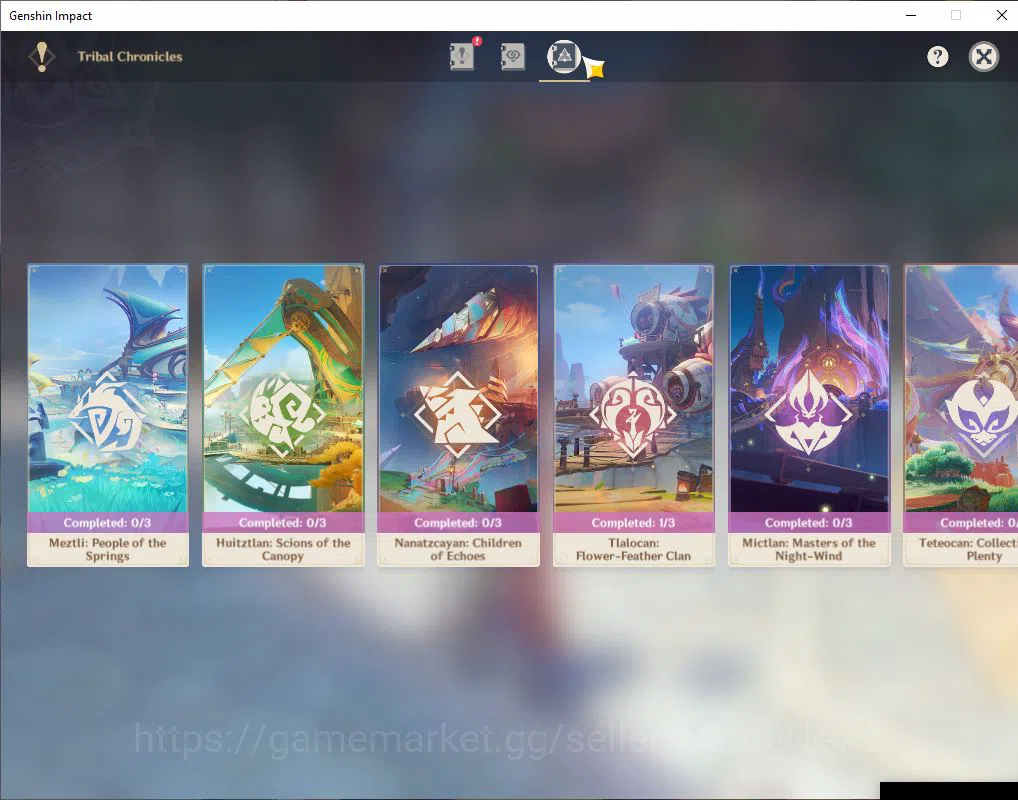Open Nanatzcayan: Children of Echoes card
The image size is (1018, 800).
(x=458, y=415)
